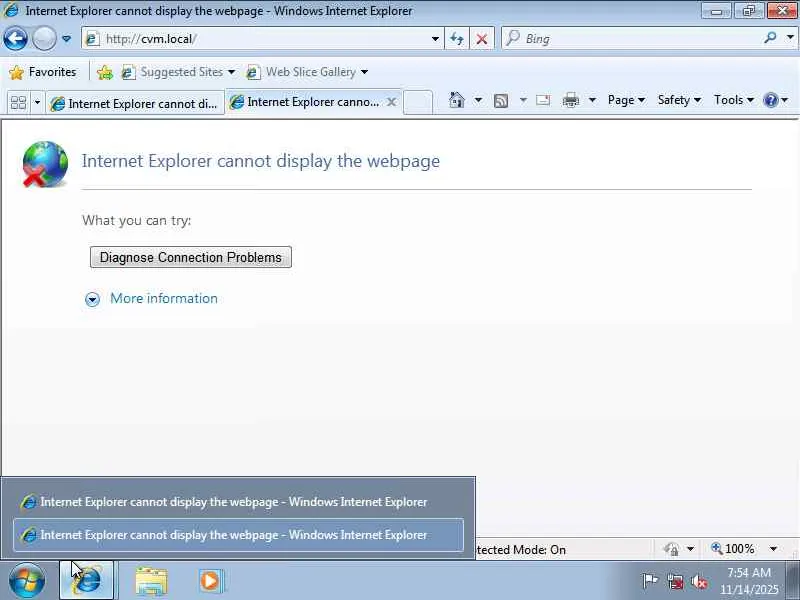Click the 100% zoom level button

click(x=733, y=549)
